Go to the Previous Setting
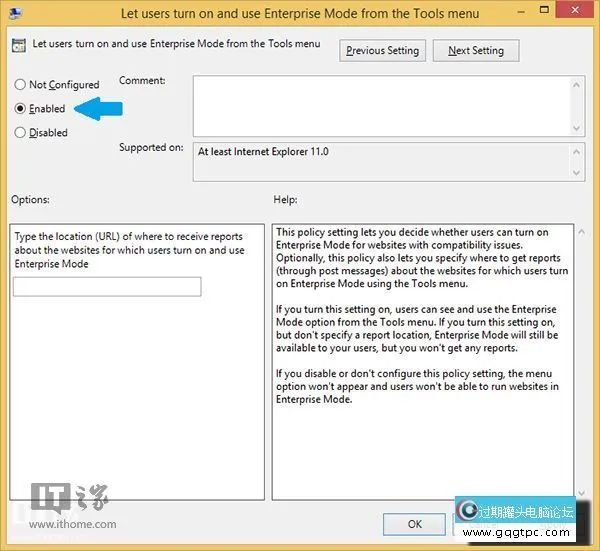This screenshot has height=551, width=600. point(383,50)
